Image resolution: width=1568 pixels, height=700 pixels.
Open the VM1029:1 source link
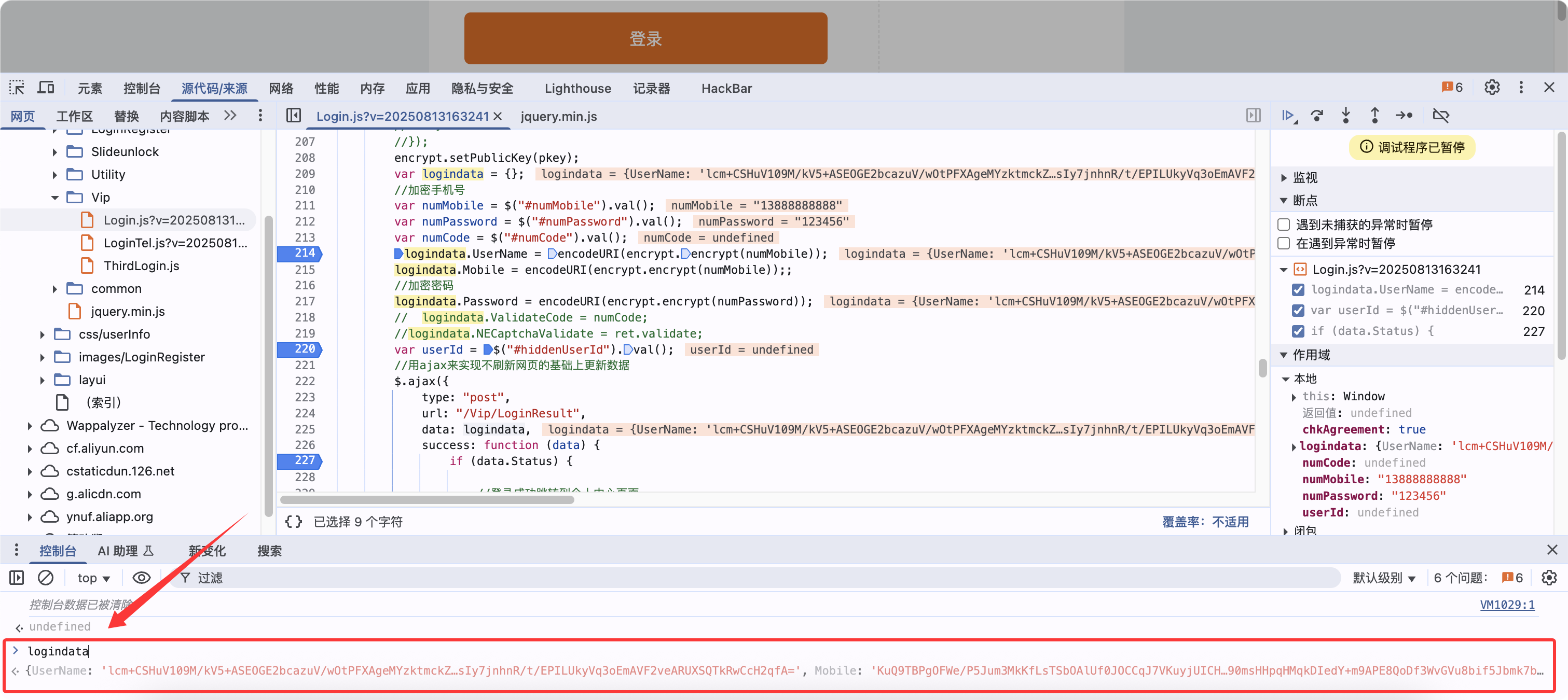click(1507, 605)
